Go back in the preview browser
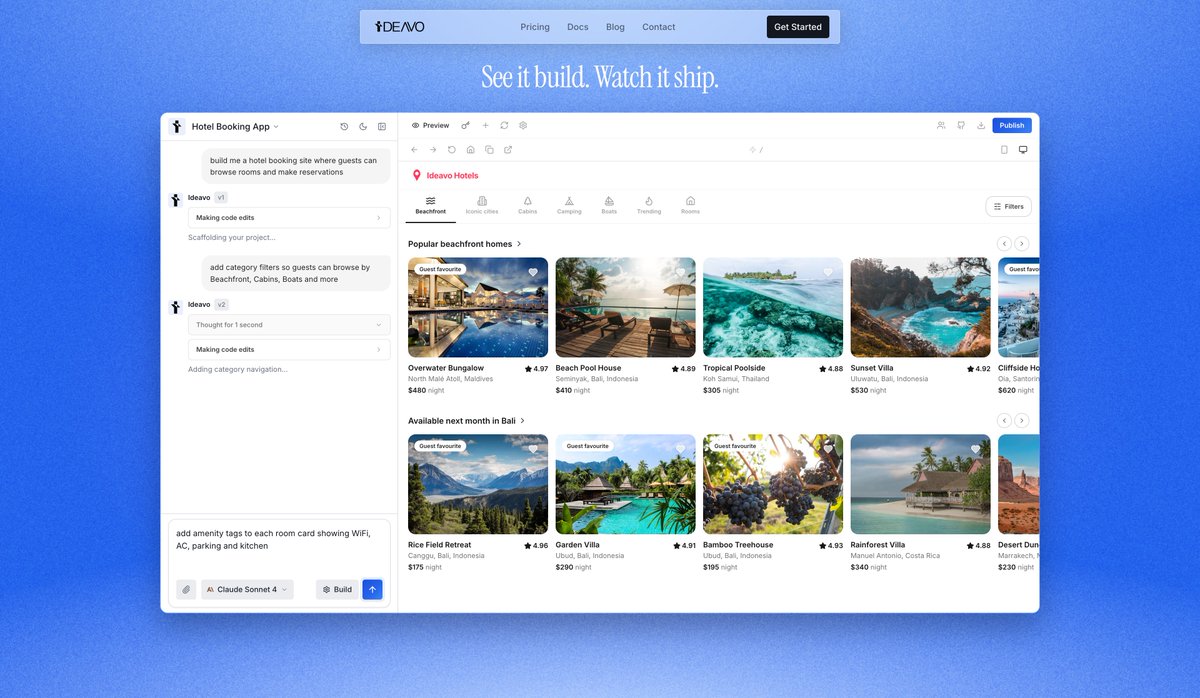Image resolution: width=1200 pixels, height=698 pixels. 414,150
